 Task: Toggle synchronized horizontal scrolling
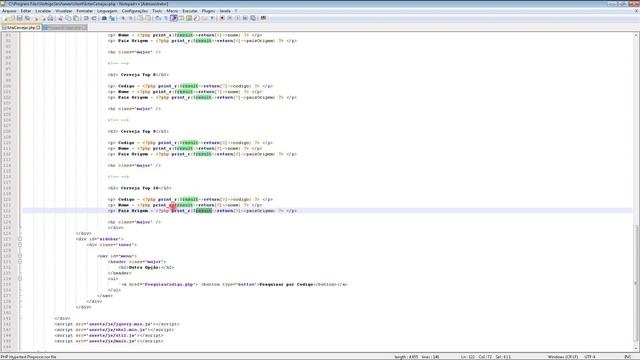click(148, 18)
